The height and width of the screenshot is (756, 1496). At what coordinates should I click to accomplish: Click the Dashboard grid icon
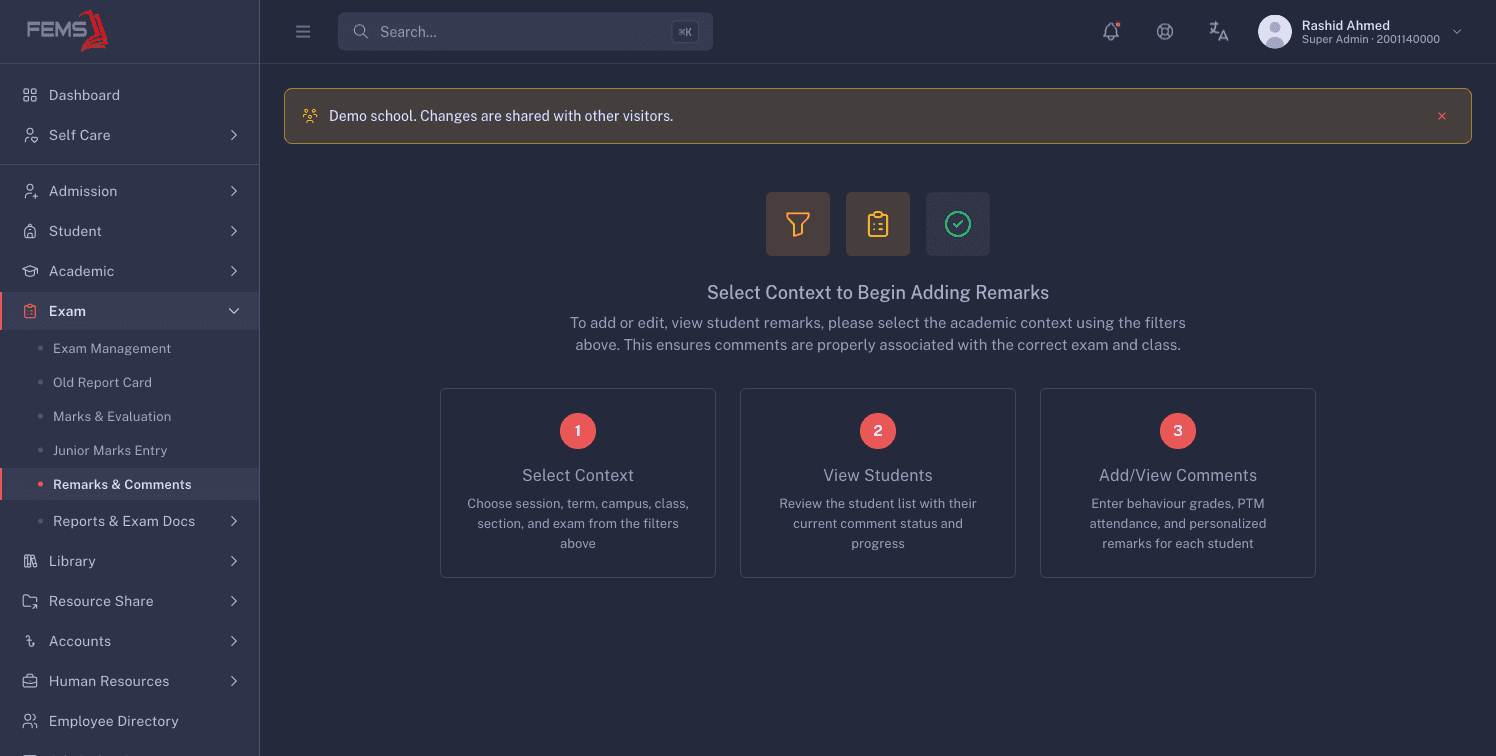click(30, 95)
